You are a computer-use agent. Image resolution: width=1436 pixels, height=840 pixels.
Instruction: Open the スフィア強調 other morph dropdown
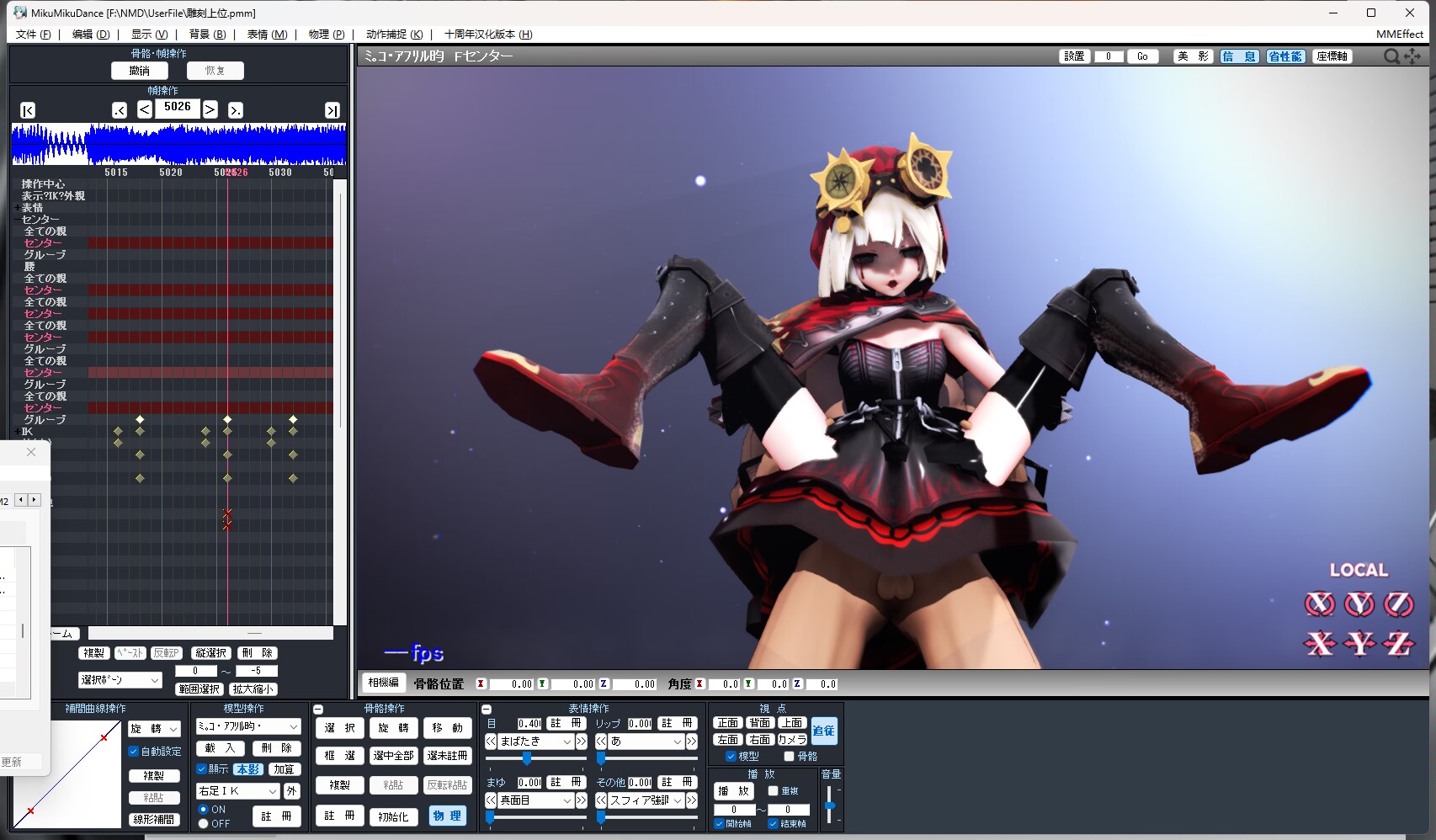coord(646,800)
